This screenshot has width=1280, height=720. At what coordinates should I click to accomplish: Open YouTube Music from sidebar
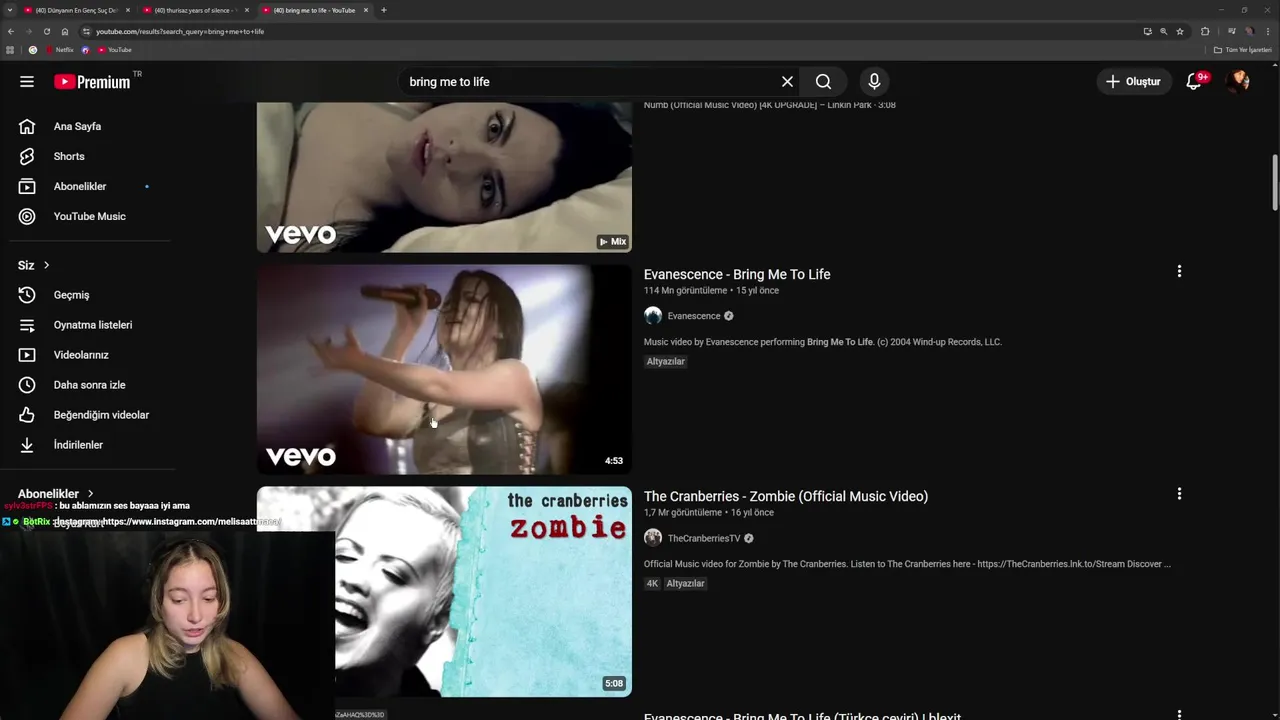[x=89, y=217]
